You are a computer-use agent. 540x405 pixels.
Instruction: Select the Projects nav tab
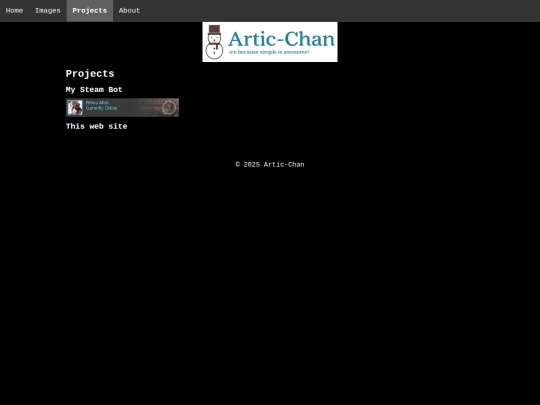[90, 11]
